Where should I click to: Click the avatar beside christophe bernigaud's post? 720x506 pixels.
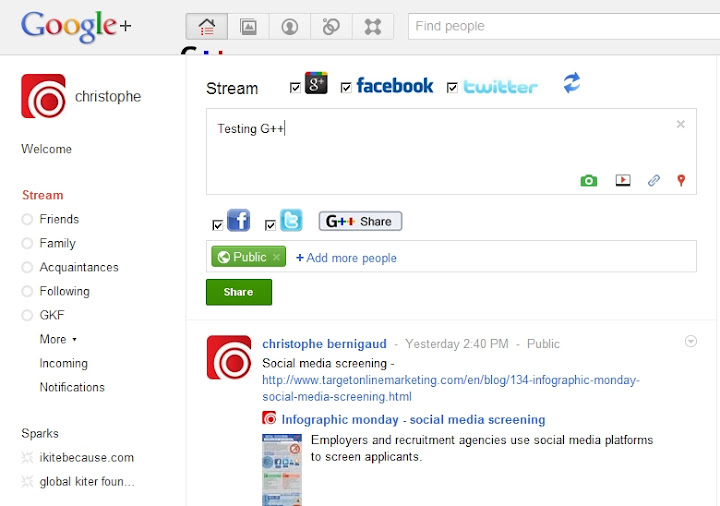tap(229, 357)
